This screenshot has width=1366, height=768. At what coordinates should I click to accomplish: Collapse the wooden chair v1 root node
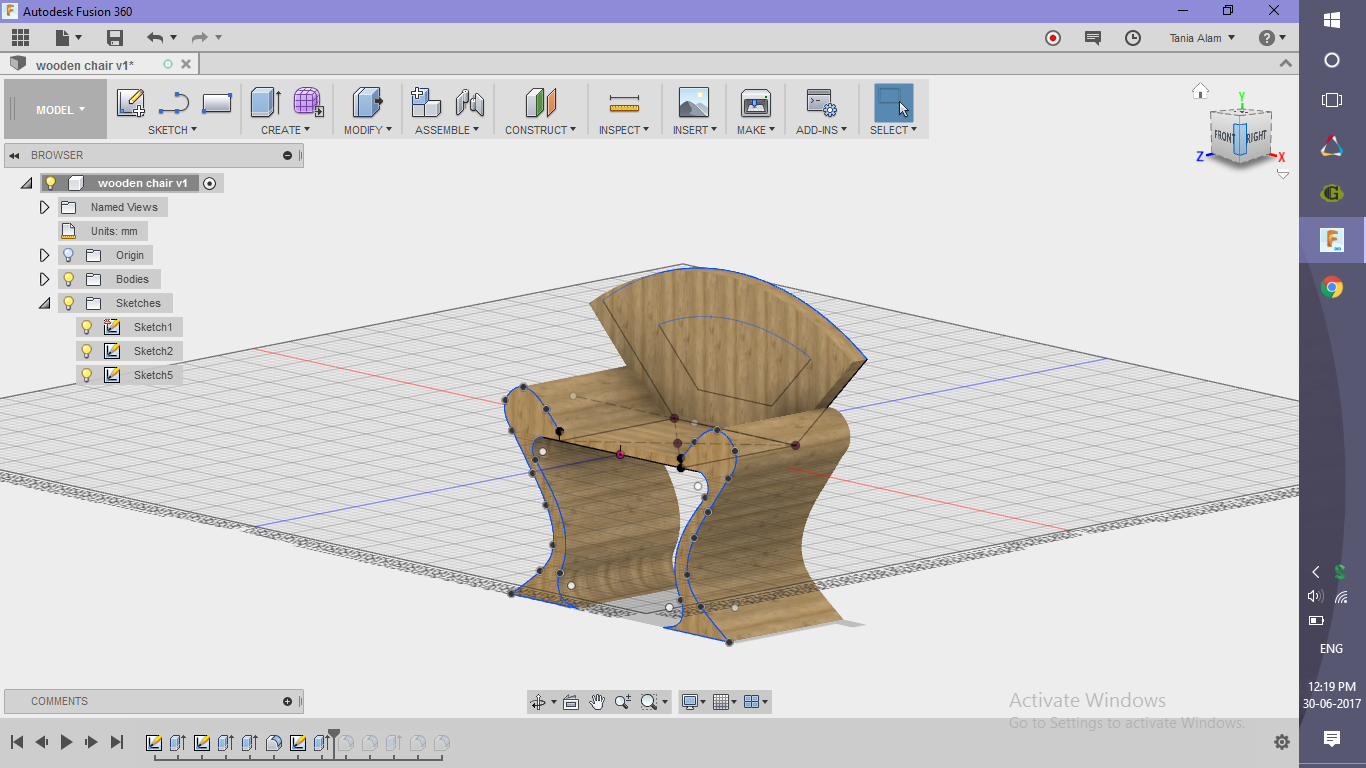click(26, 183)
